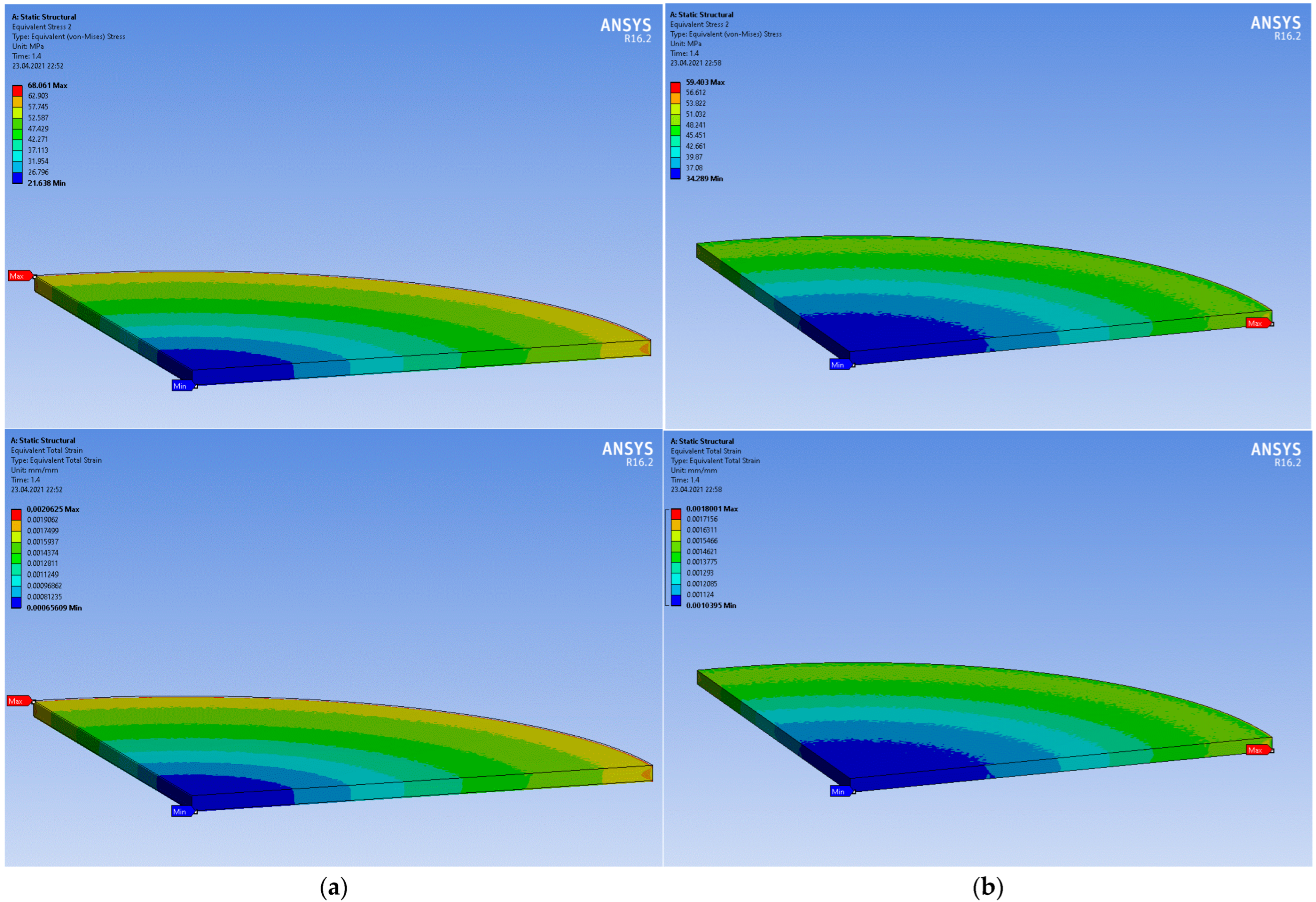
Task: Click the red Max tag in top-right stress plot
Action: [1258, 323]
